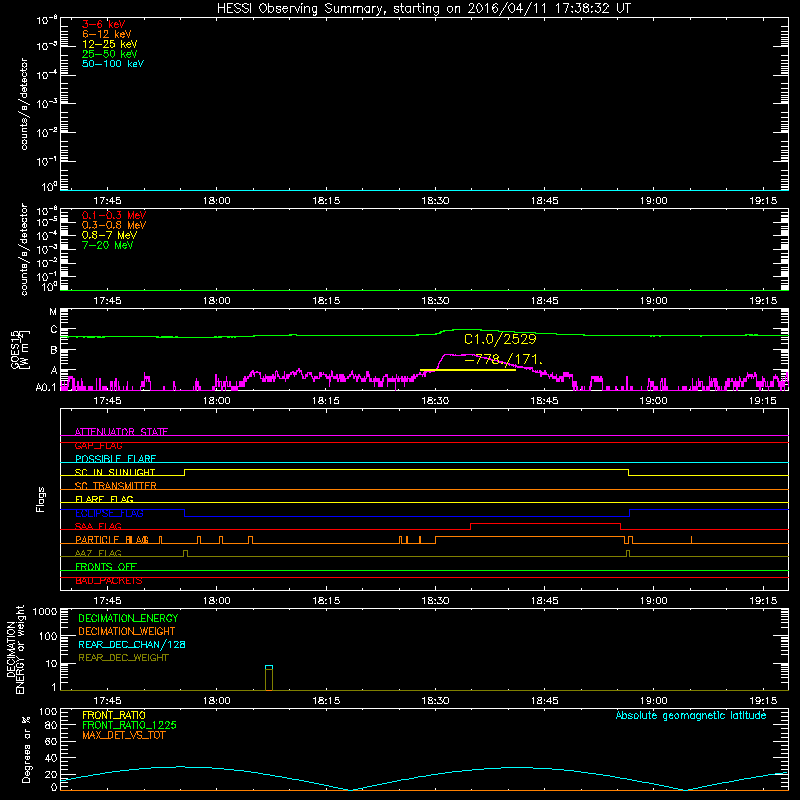This screenshot has width=800, height=800.
Task: Click the 17:45 time label under top panel
Action: [107, 201]
